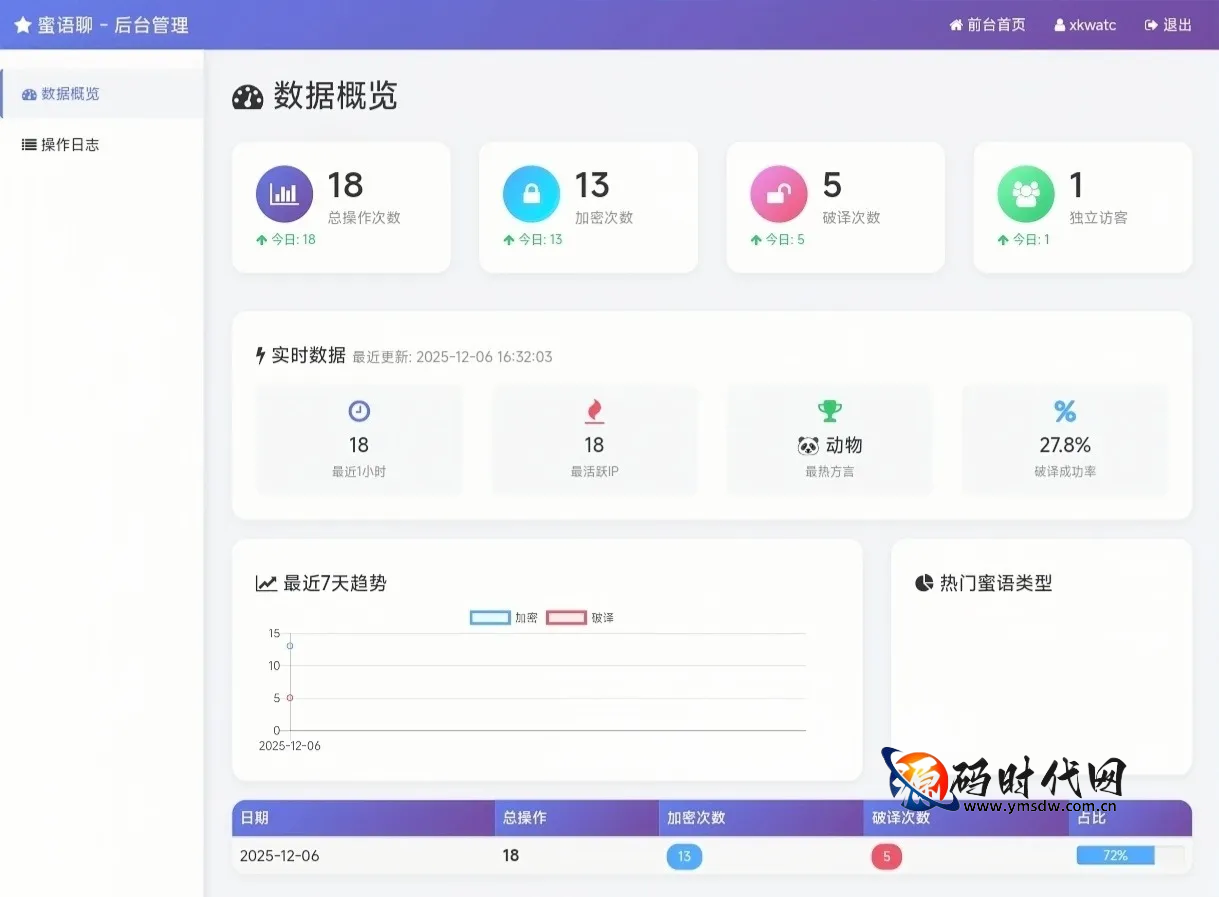Click the green trophy icon above 最热方言
This screenshot has width=1219, height=897.
point(829,411)
